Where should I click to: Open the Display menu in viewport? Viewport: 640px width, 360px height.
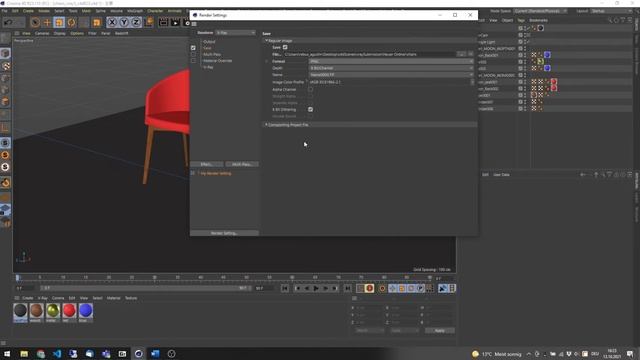60,33
